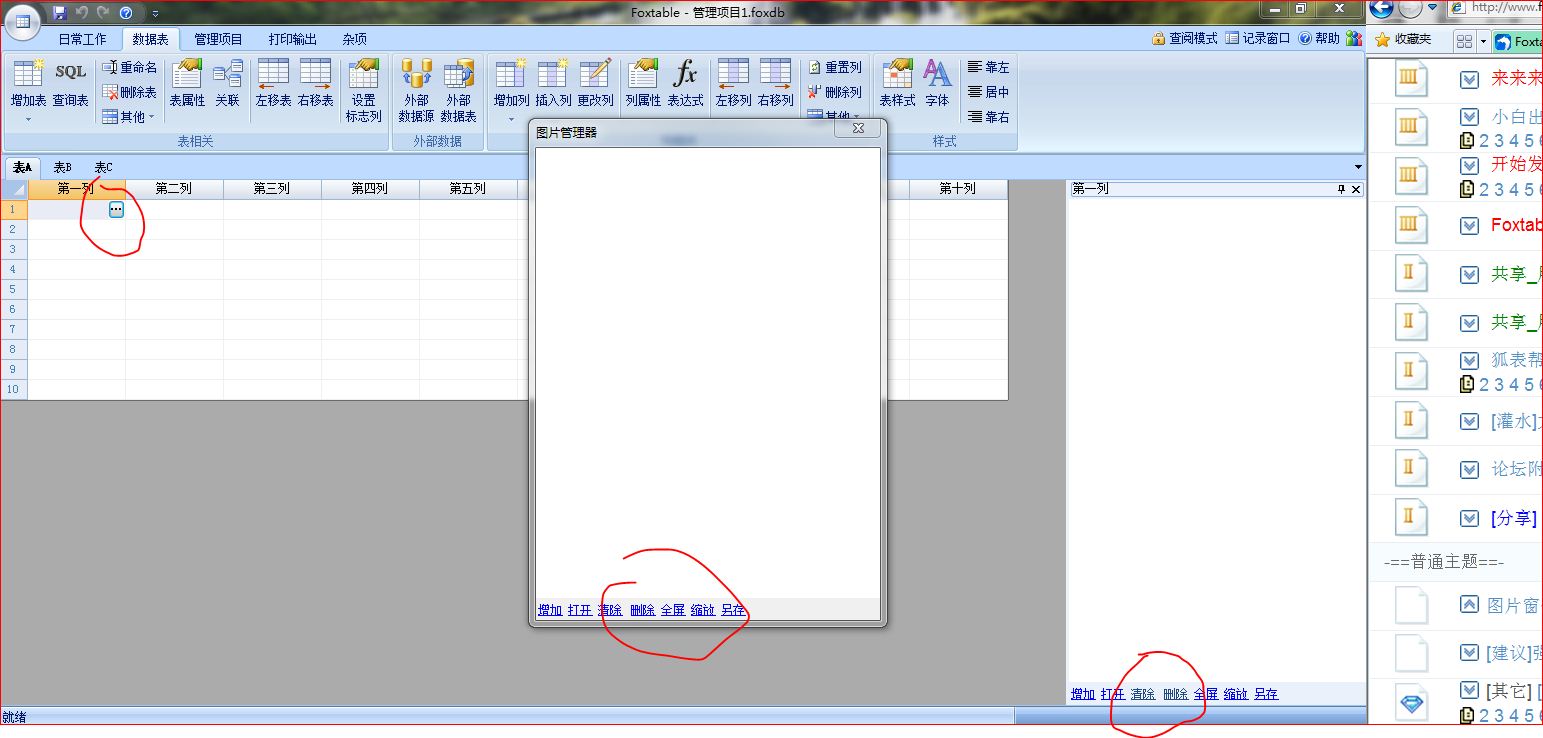Open 收藏夹 favorites in browser
Viewport: 1543px width, 738px height.
pyautogui.click(x=1403, y=39)
